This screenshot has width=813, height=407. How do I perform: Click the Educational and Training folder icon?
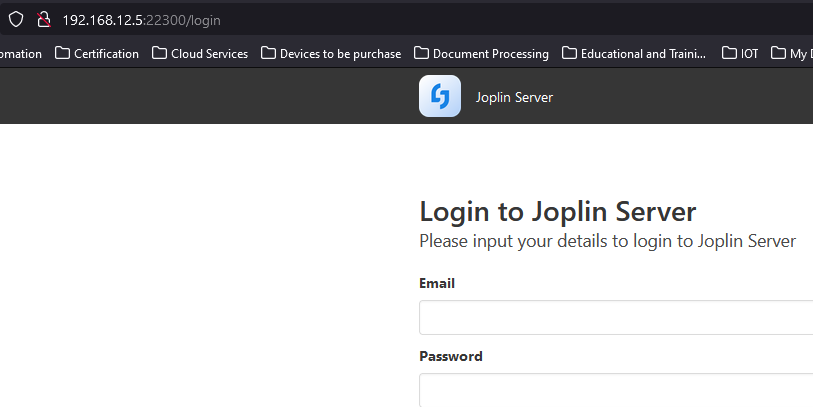pos(569,53)
